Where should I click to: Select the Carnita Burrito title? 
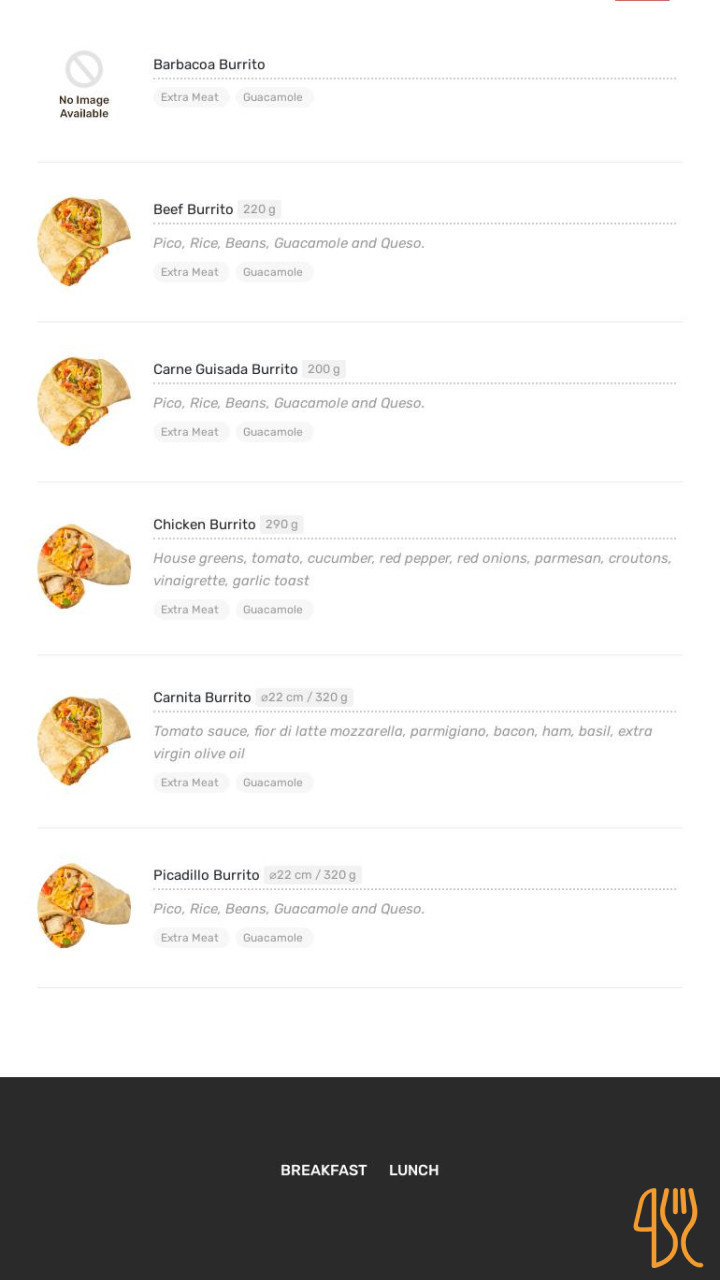202,698
